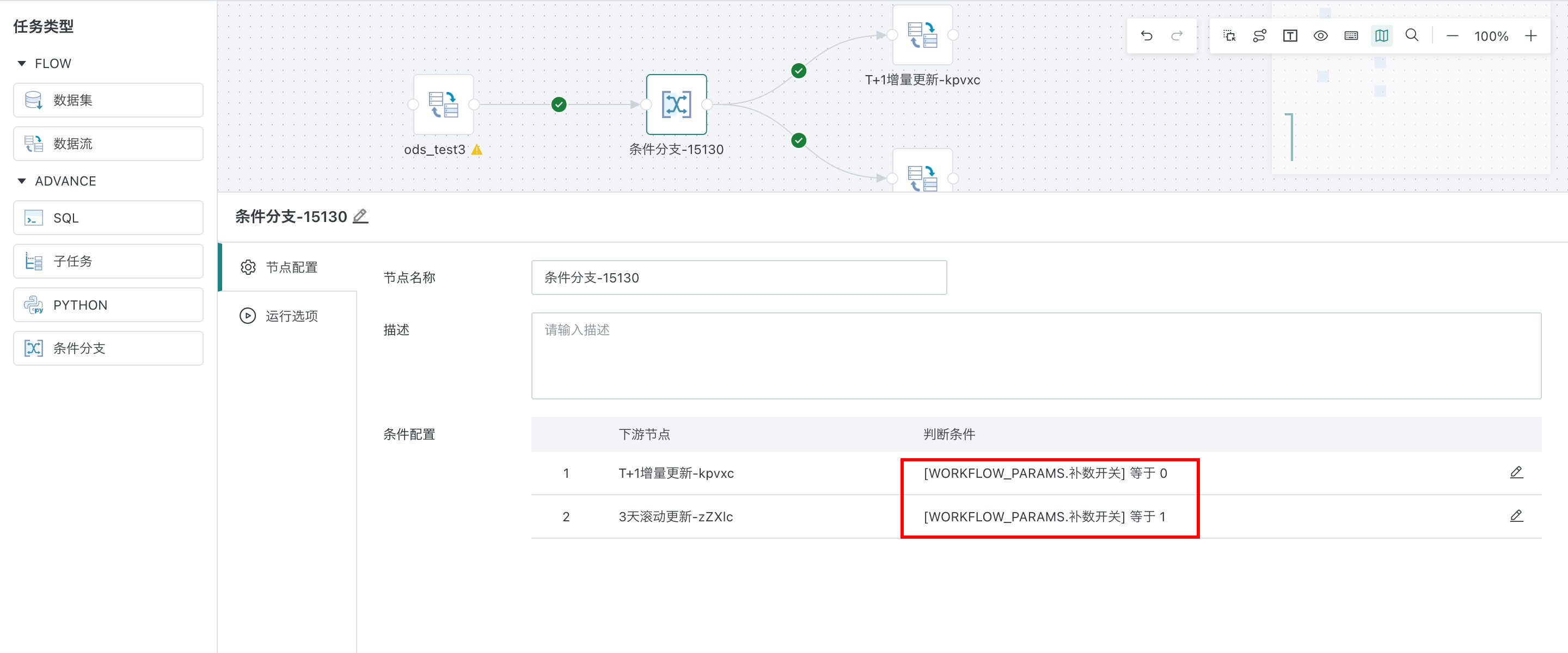
Task: Switch to the 运行选项 tab
Action: (291, 316)
